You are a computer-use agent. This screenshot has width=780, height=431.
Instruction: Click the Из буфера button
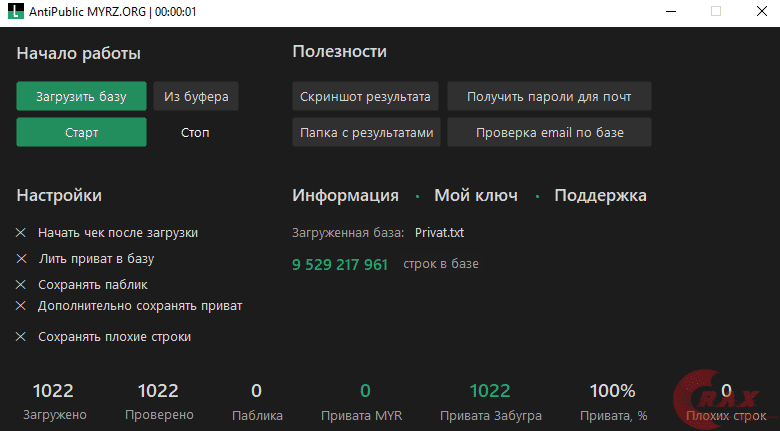pos(196,96)
